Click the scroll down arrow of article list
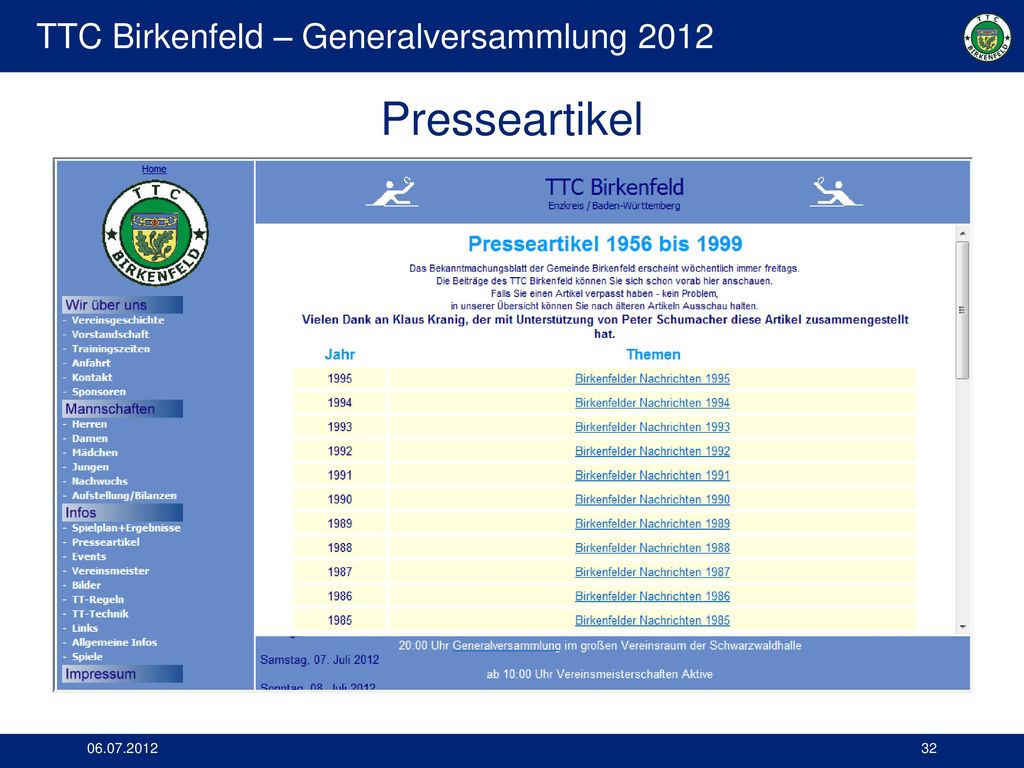Screen dimensions: 1024x768 click(962, 626)
